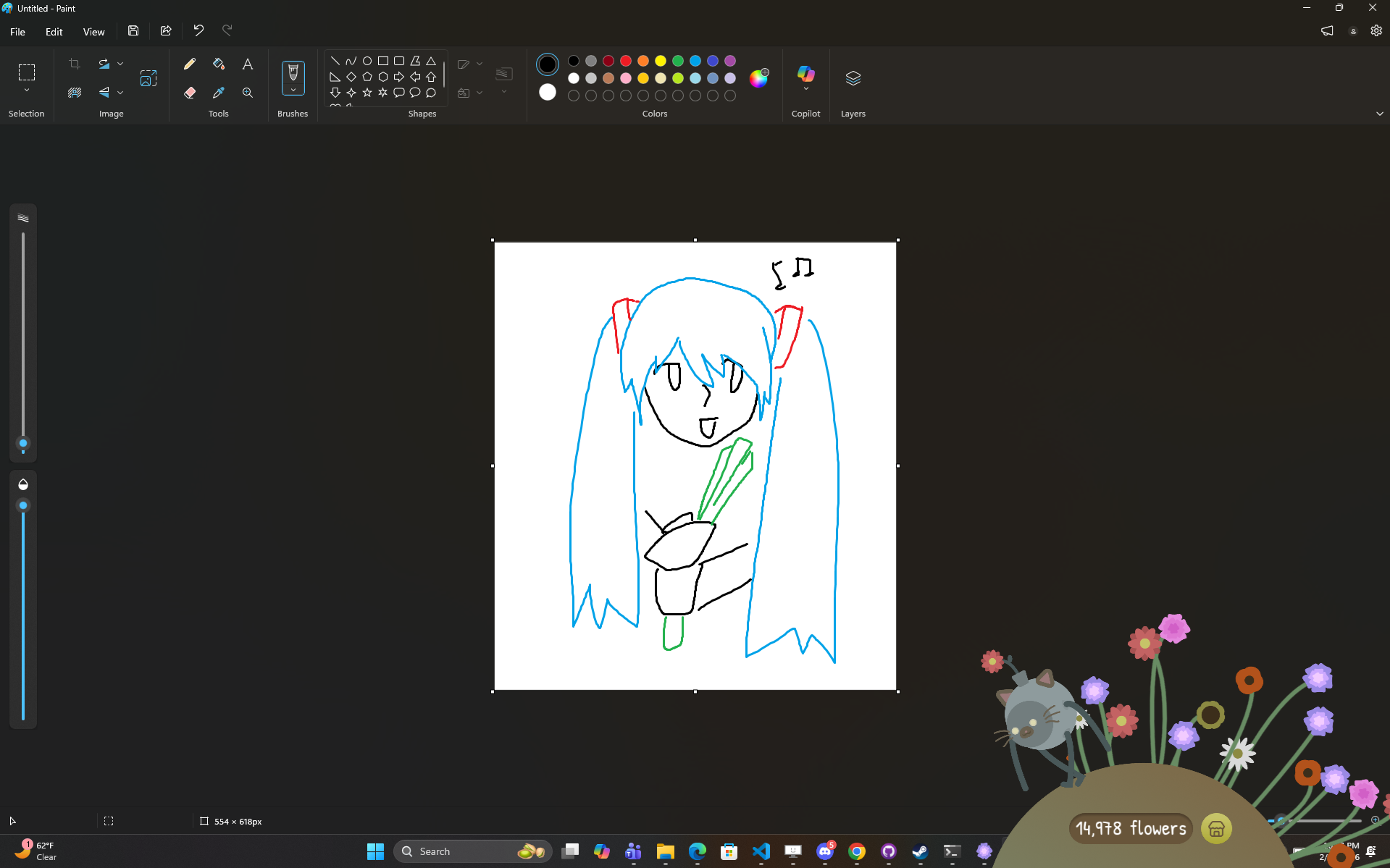
Task: Click the Crop image icon
Action: click(x=75, y=64)
